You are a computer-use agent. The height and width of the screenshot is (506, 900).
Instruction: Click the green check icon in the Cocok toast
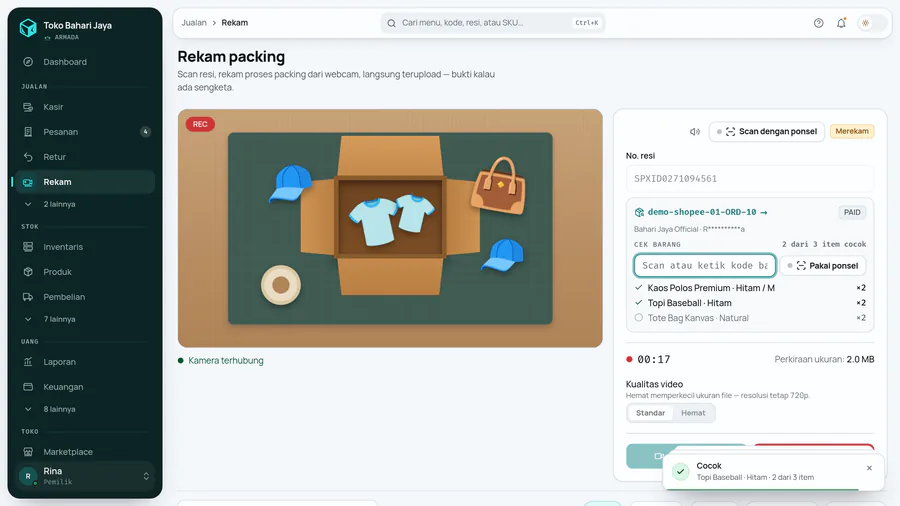[681, 472]
